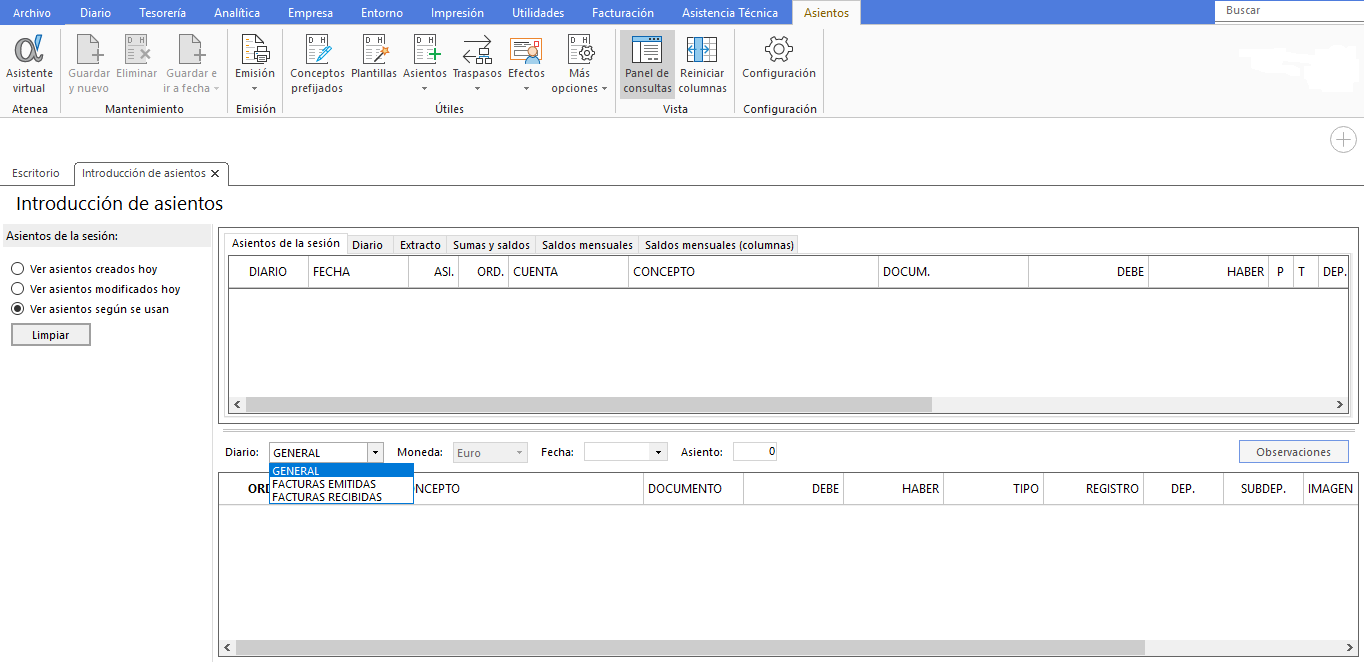1366x664 pixels.
Task: Choose GENERAL in the Diario list
Action: pyautogui.click(x=341, y=471)
